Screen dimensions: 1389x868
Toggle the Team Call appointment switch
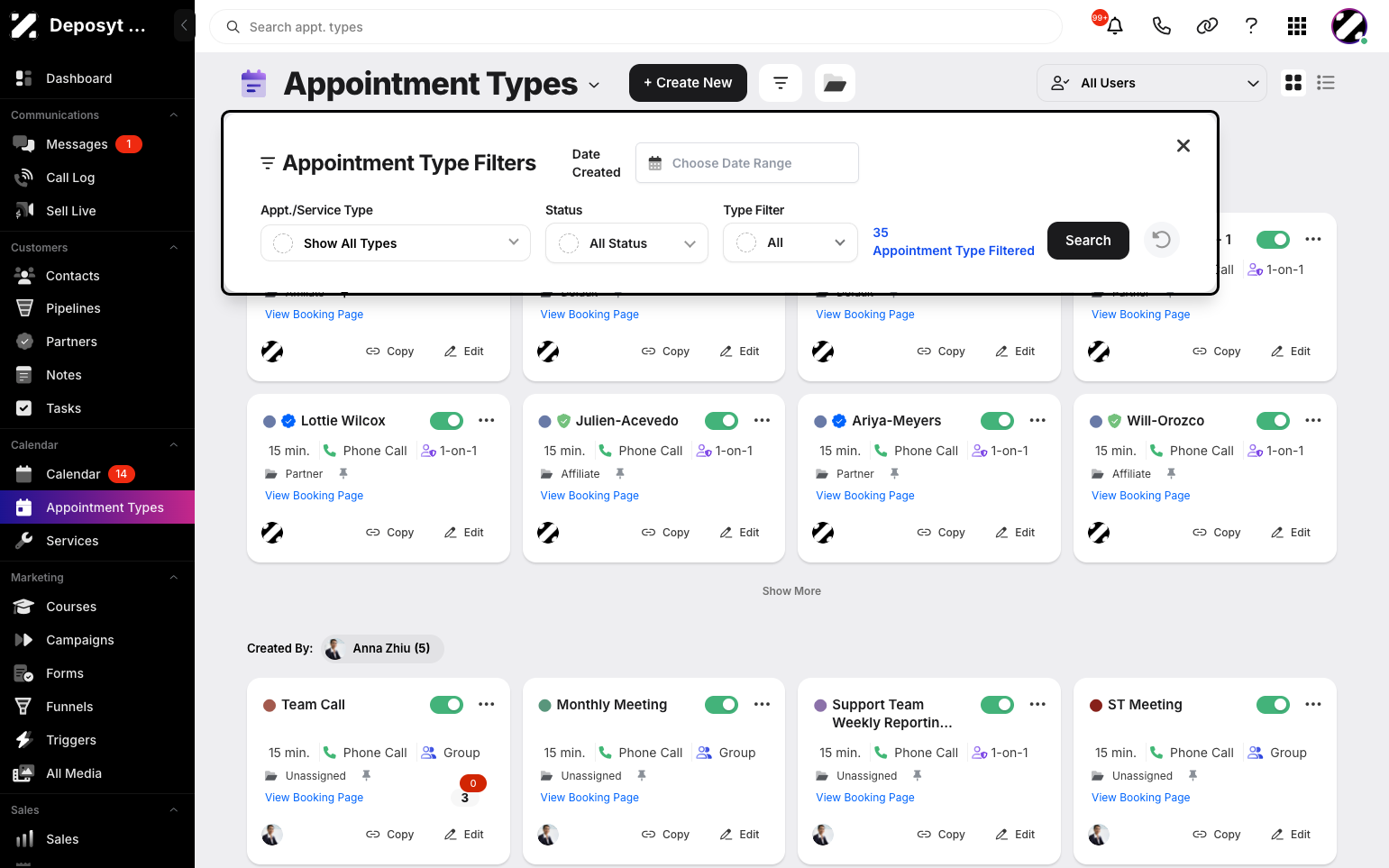[446, 705]
